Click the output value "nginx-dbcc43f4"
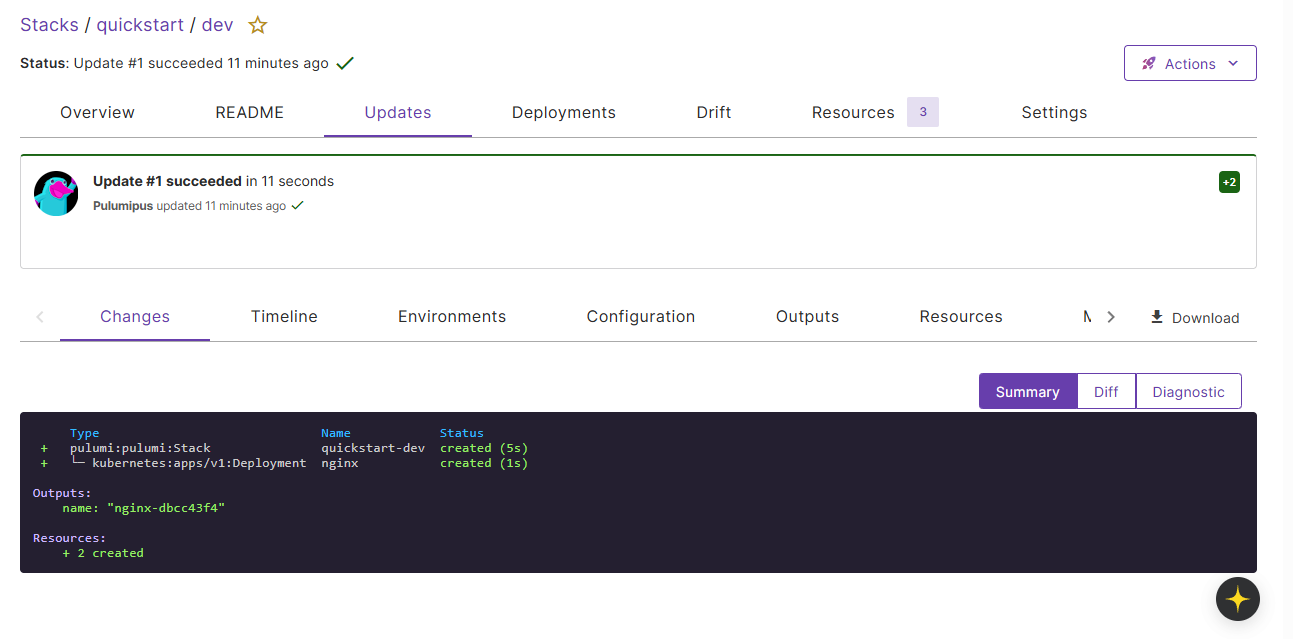 pos(166,508)
